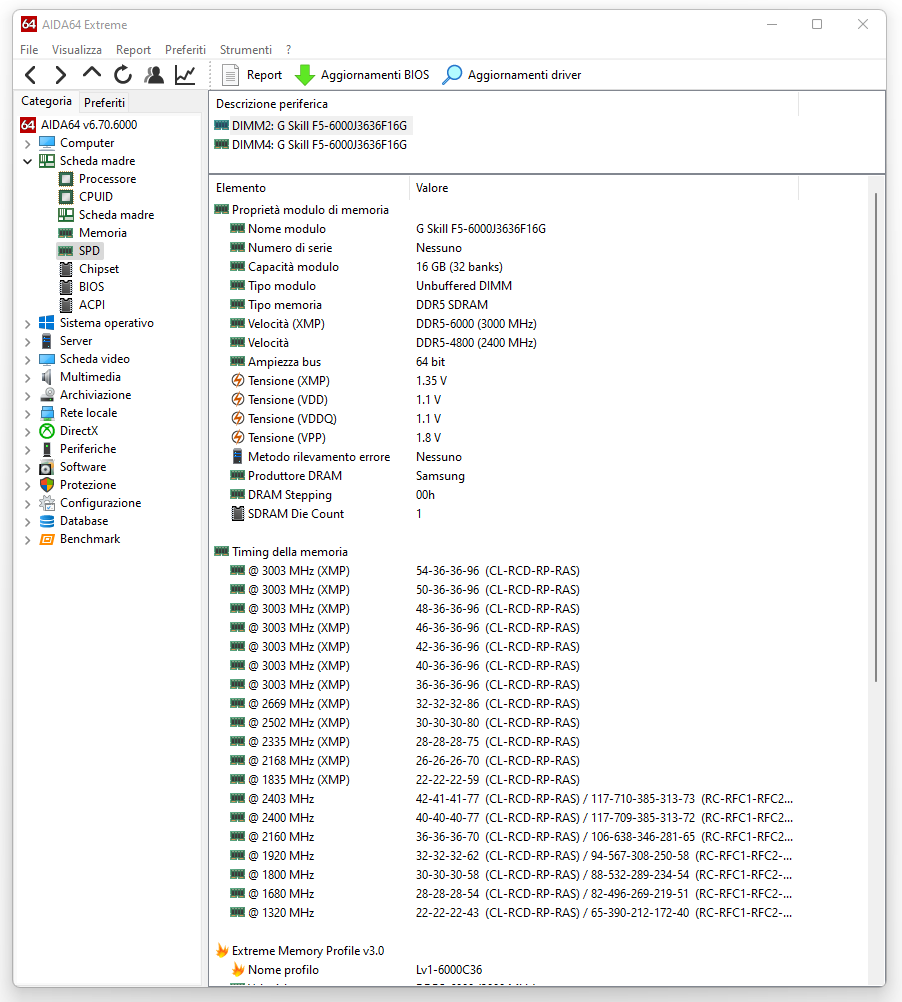902x1002 pixels.
Task: Click the Proprietà modulo di memoria heading
Action: tap(310, 210)
